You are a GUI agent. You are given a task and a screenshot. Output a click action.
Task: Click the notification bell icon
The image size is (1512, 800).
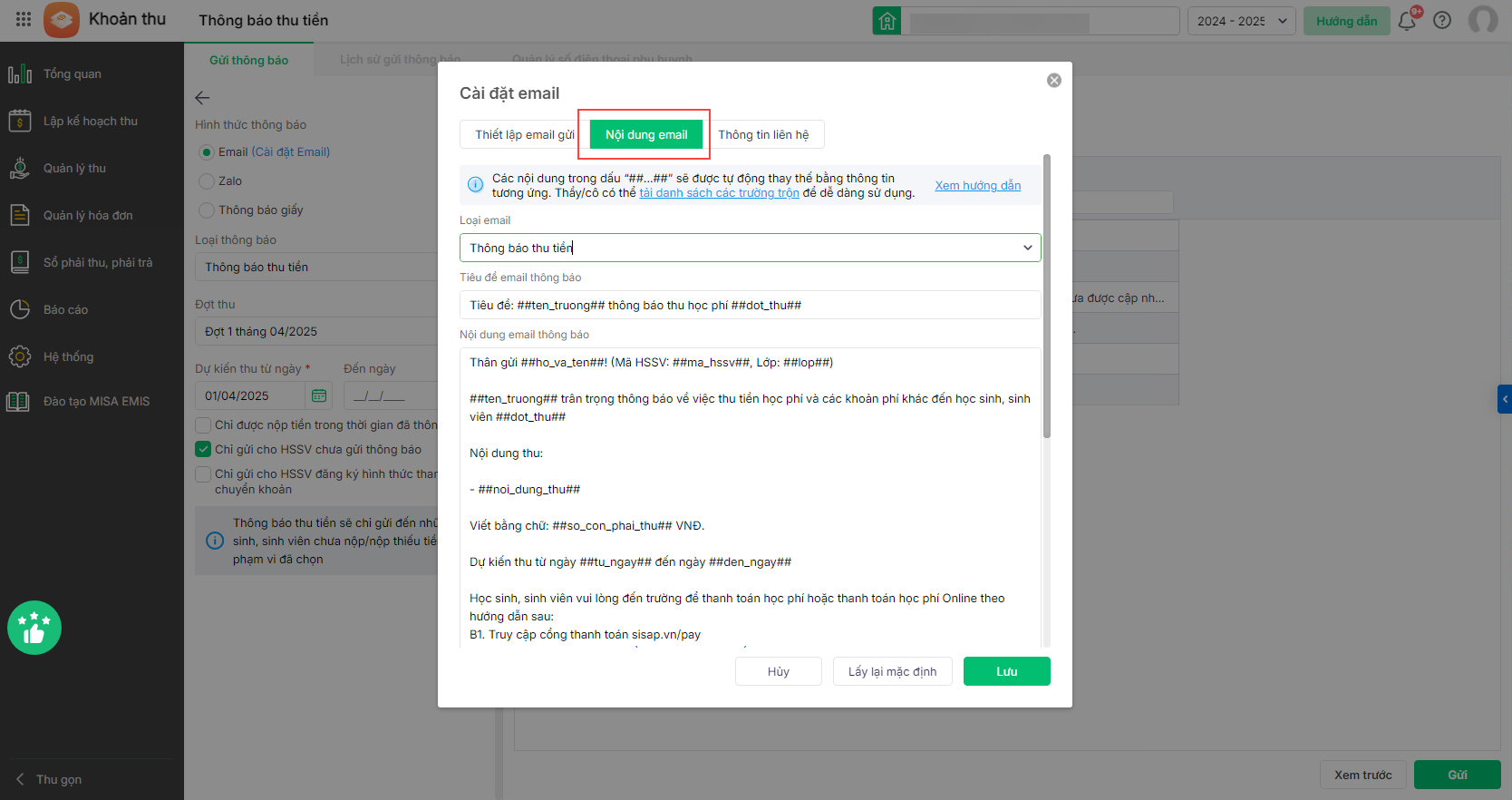1406,21
